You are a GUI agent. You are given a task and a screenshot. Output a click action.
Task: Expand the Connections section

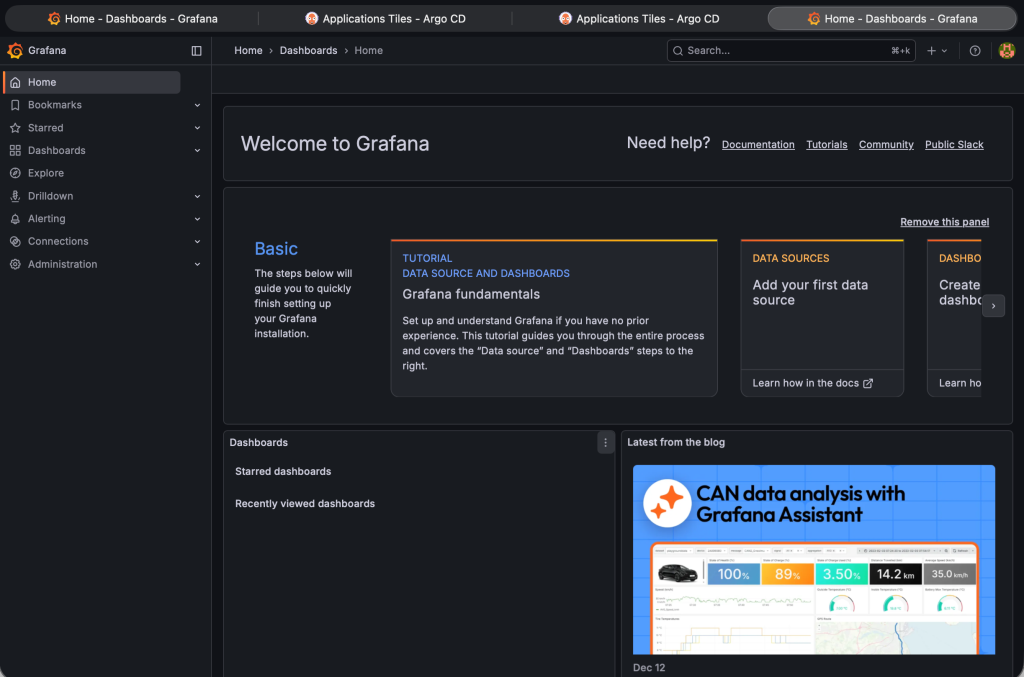tap(197, 241)
